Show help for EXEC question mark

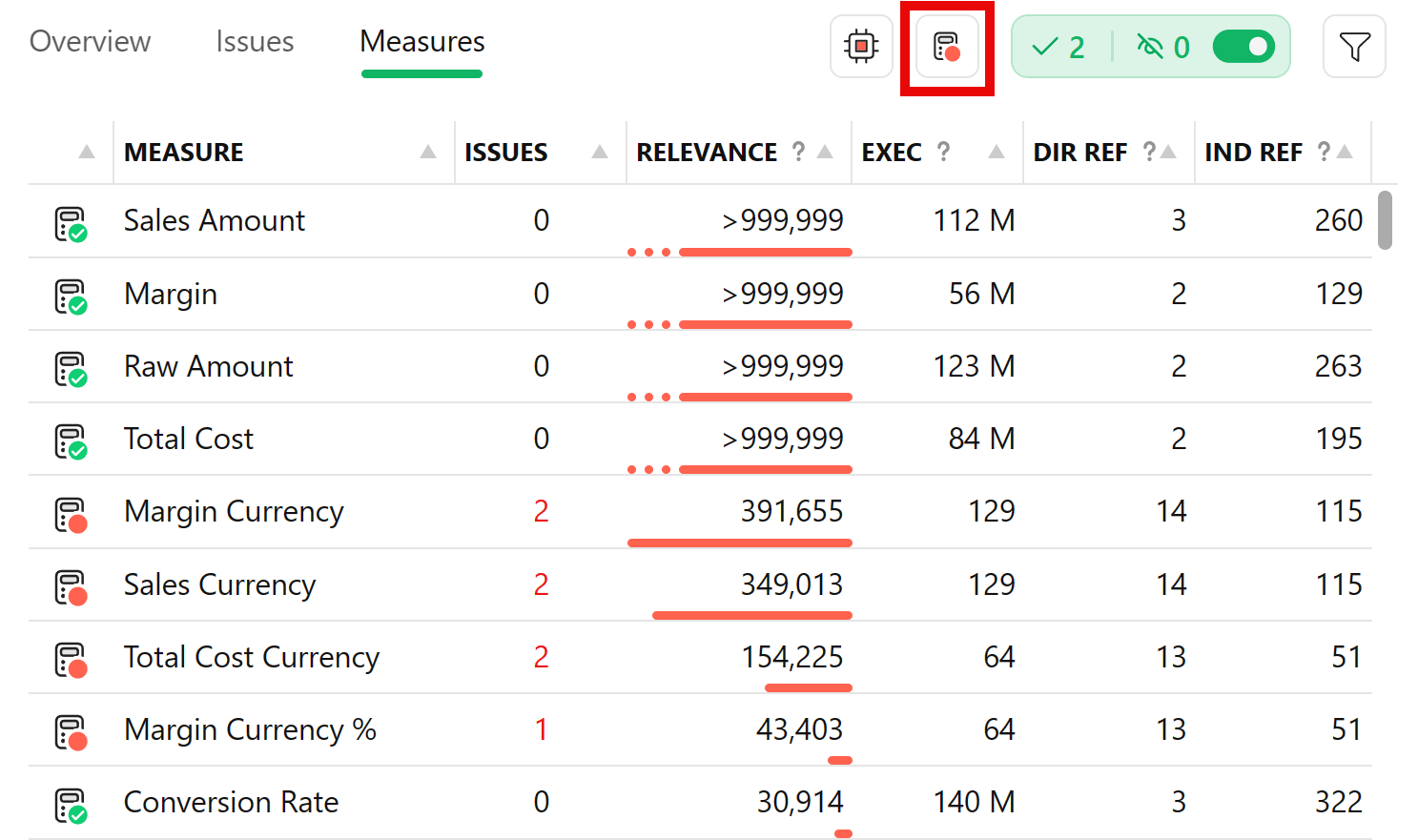click(943, 152)
